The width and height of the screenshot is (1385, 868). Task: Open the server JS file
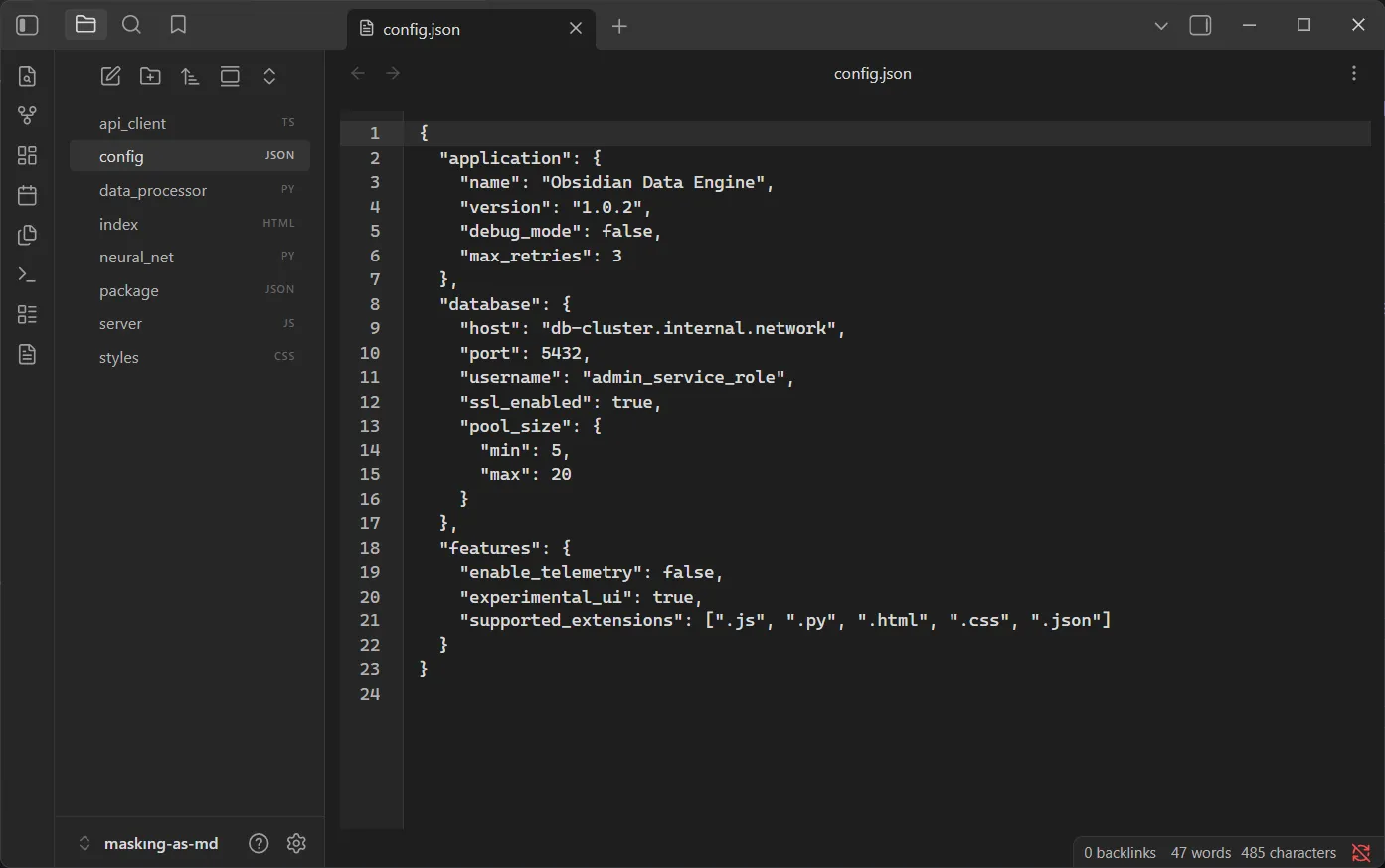click(189, 323)
